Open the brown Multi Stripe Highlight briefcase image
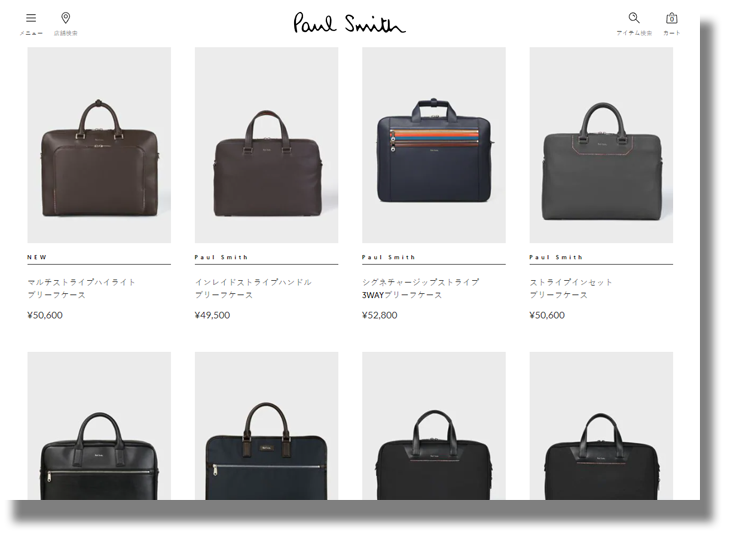 [99, 145]
